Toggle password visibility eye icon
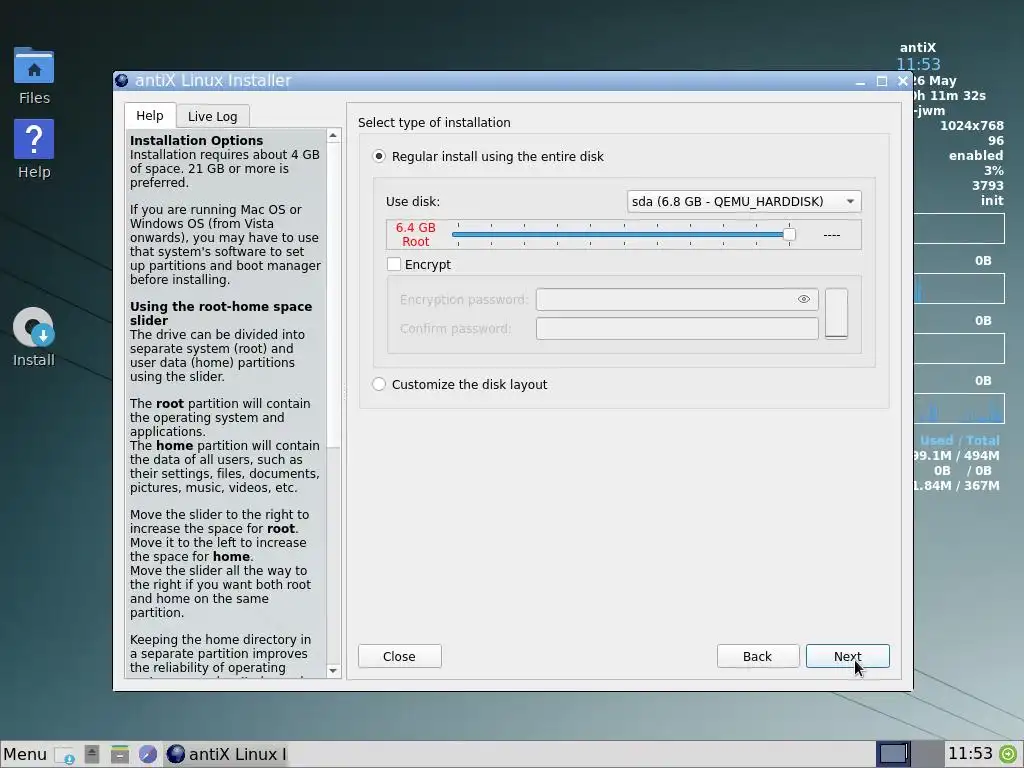 click(x=804, y=299)
